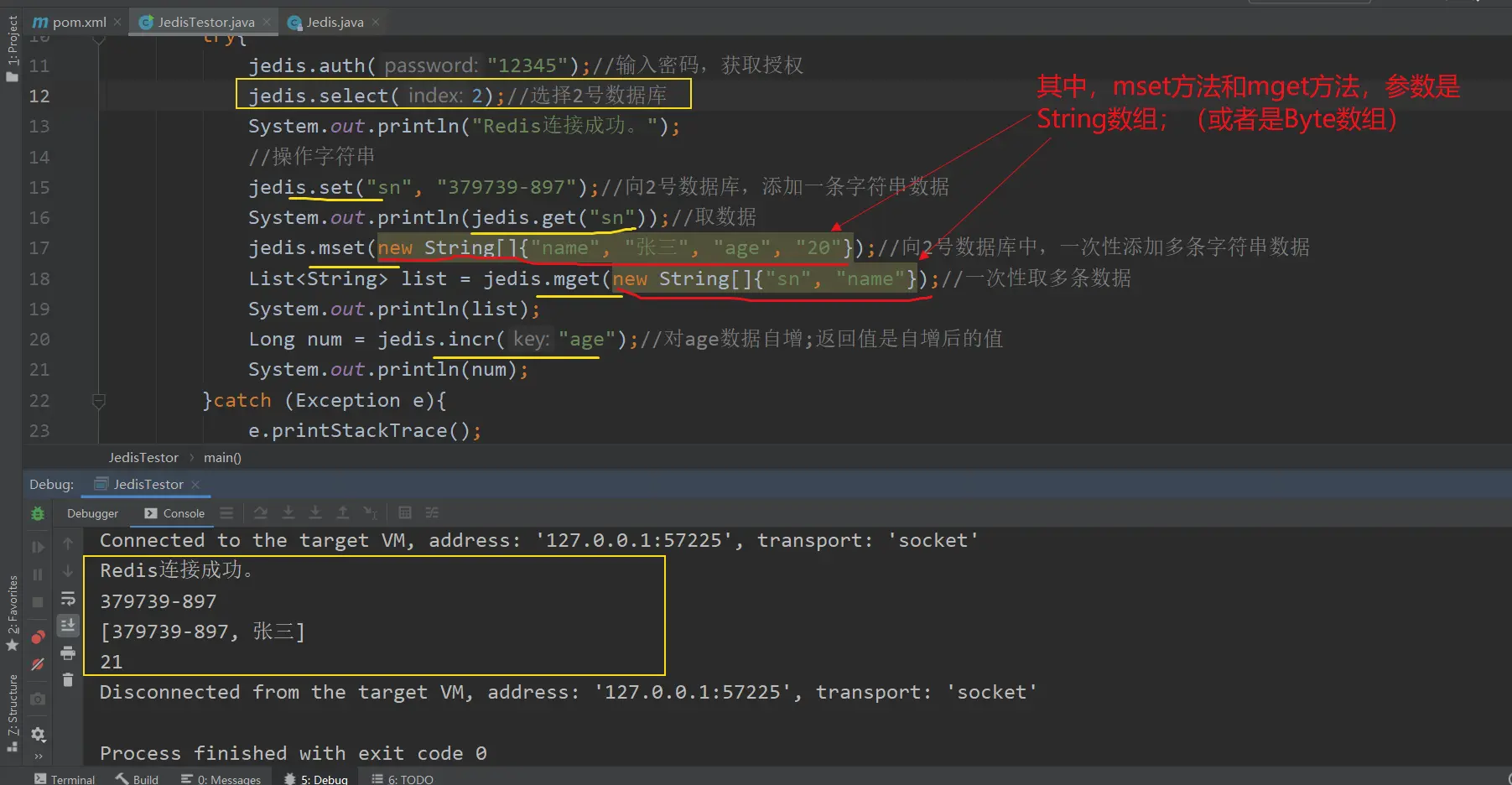Click the Resume Program icon
This screenshot has height=785, width=1512.
(x=38, y=547)
